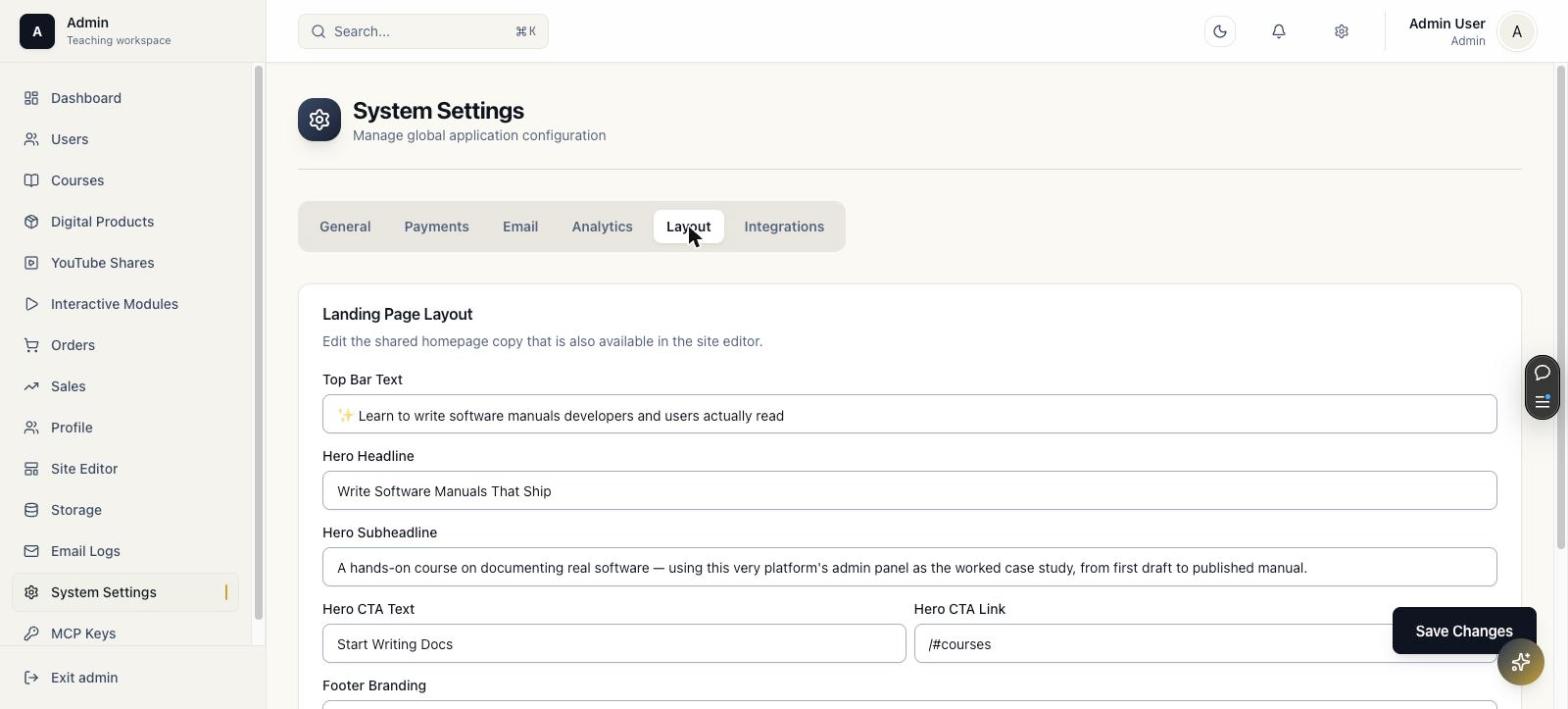Image resolution: width=1568 pixels, height=709 pixels.
Task: Open notifications with the bell icon
Action: click(x=1278, y=31)
